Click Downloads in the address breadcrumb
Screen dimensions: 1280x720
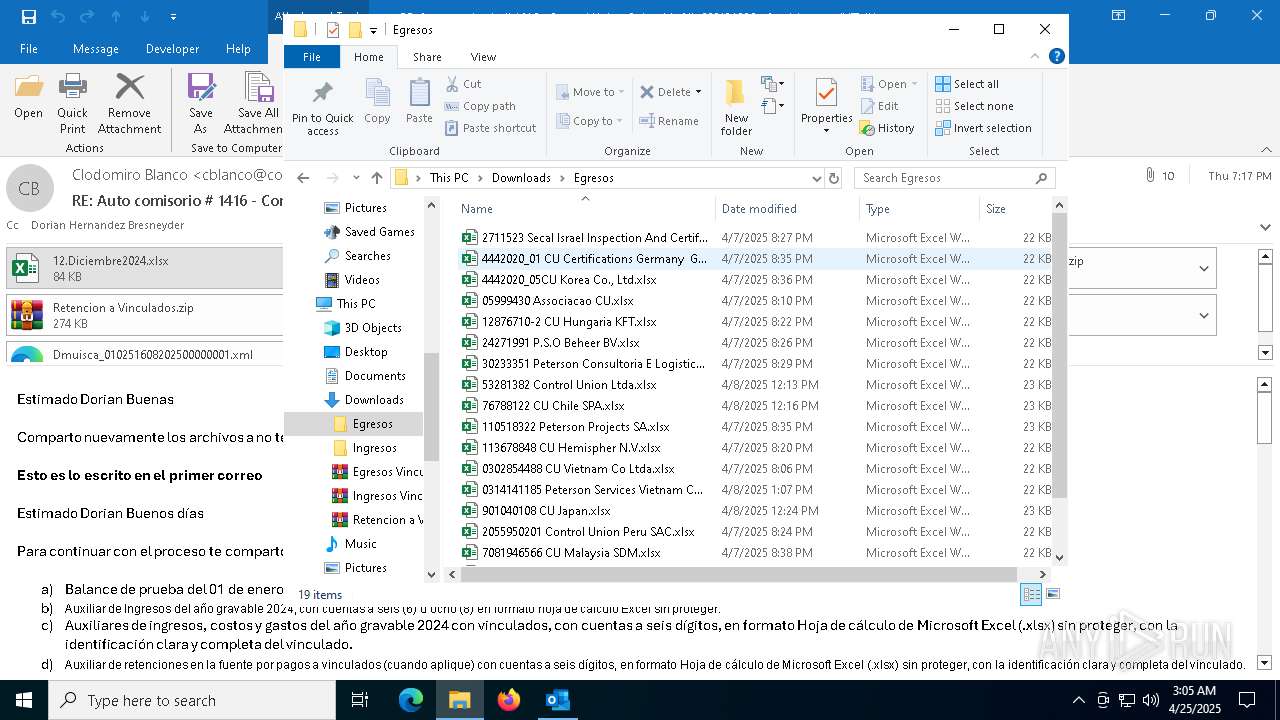[x=521, y=178]
